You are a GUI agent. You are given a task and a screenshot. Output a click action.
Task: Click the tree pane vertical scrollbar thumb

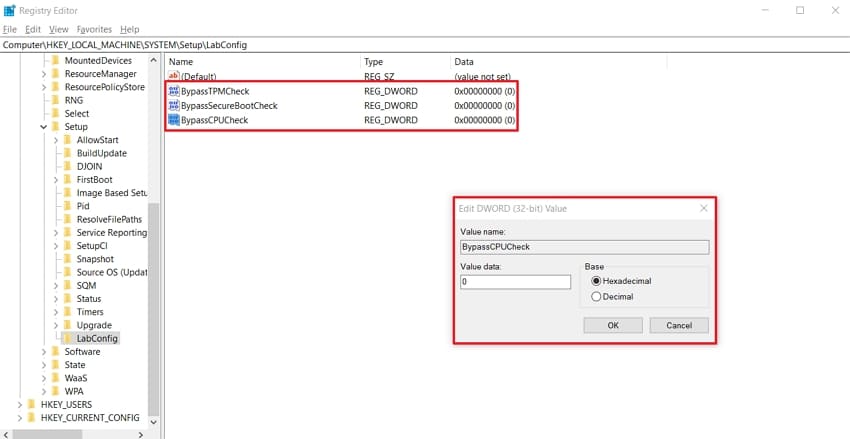153,310
